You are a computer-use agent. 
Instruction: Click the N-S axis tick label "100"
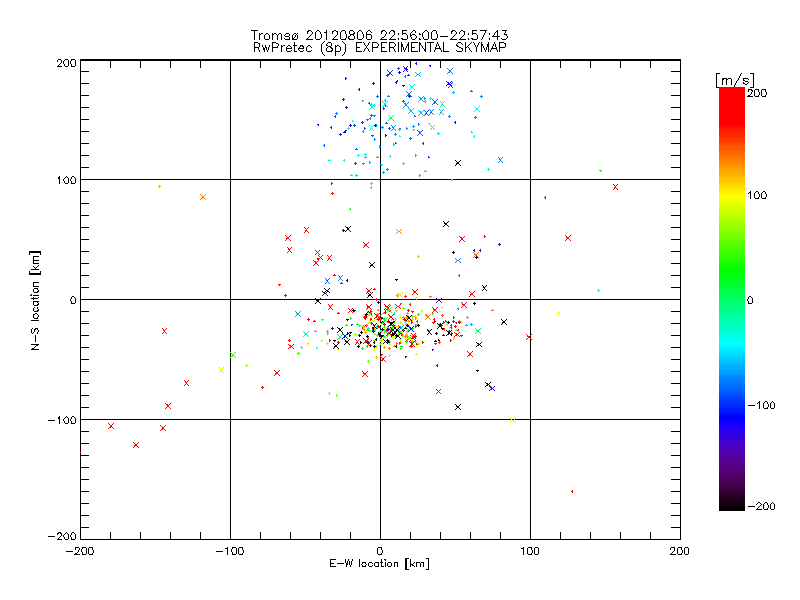click(66, 180)
